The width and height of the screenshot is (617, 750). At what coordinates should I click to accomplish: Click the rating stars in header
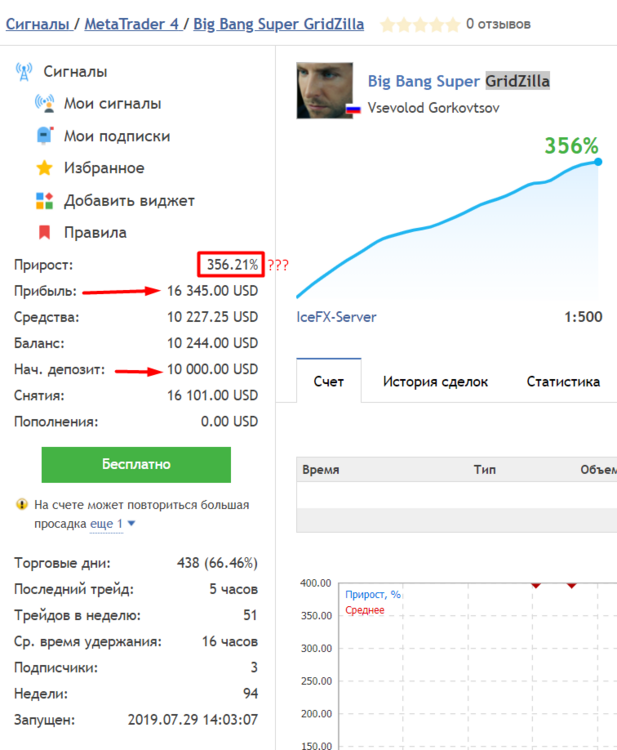(420, 24)
